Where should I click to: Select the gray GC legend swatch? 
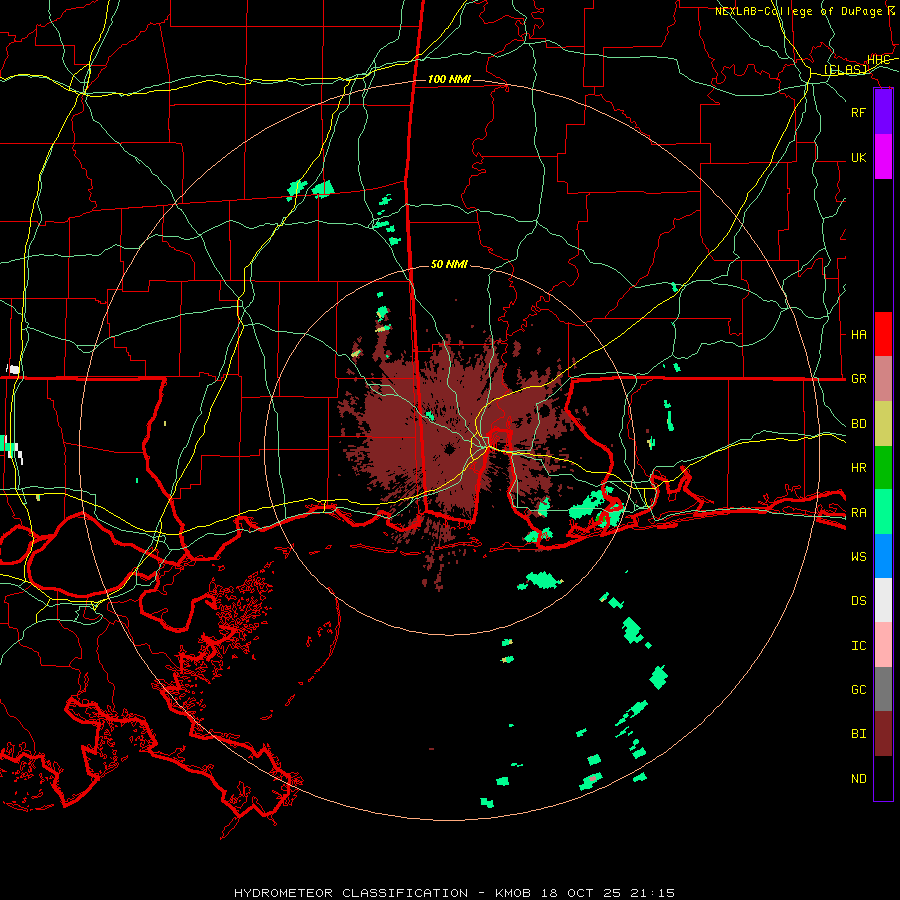pos(883,689)
